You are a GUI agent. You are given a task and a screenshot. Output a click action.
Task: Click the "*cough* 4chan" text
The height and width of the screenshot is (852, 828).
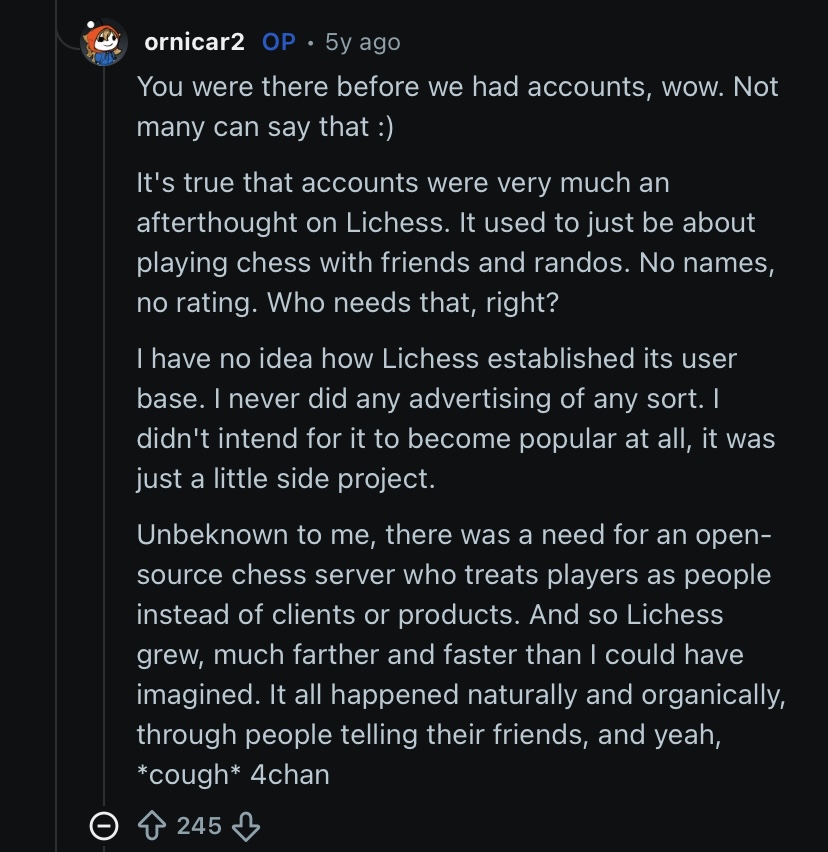click(232, 774)
